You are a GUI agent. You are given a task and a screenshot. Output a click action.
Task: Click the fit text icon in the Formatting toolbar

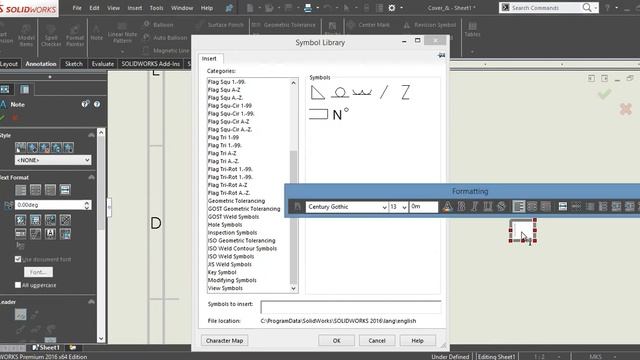click(562, 207)
